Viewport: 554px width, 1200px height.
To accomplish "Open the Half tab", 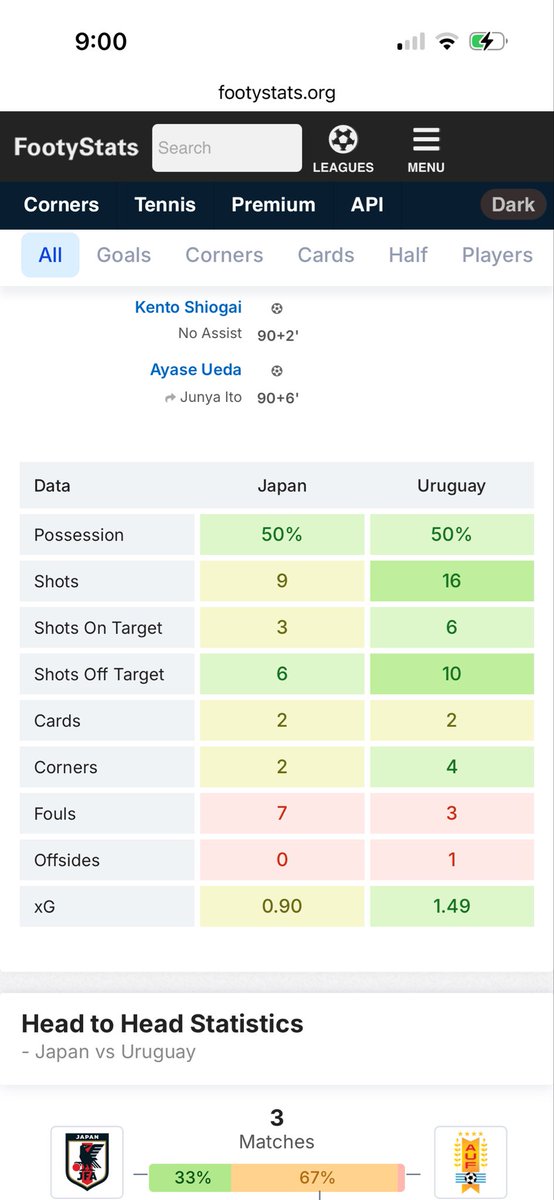I will [x=408, y=255].
